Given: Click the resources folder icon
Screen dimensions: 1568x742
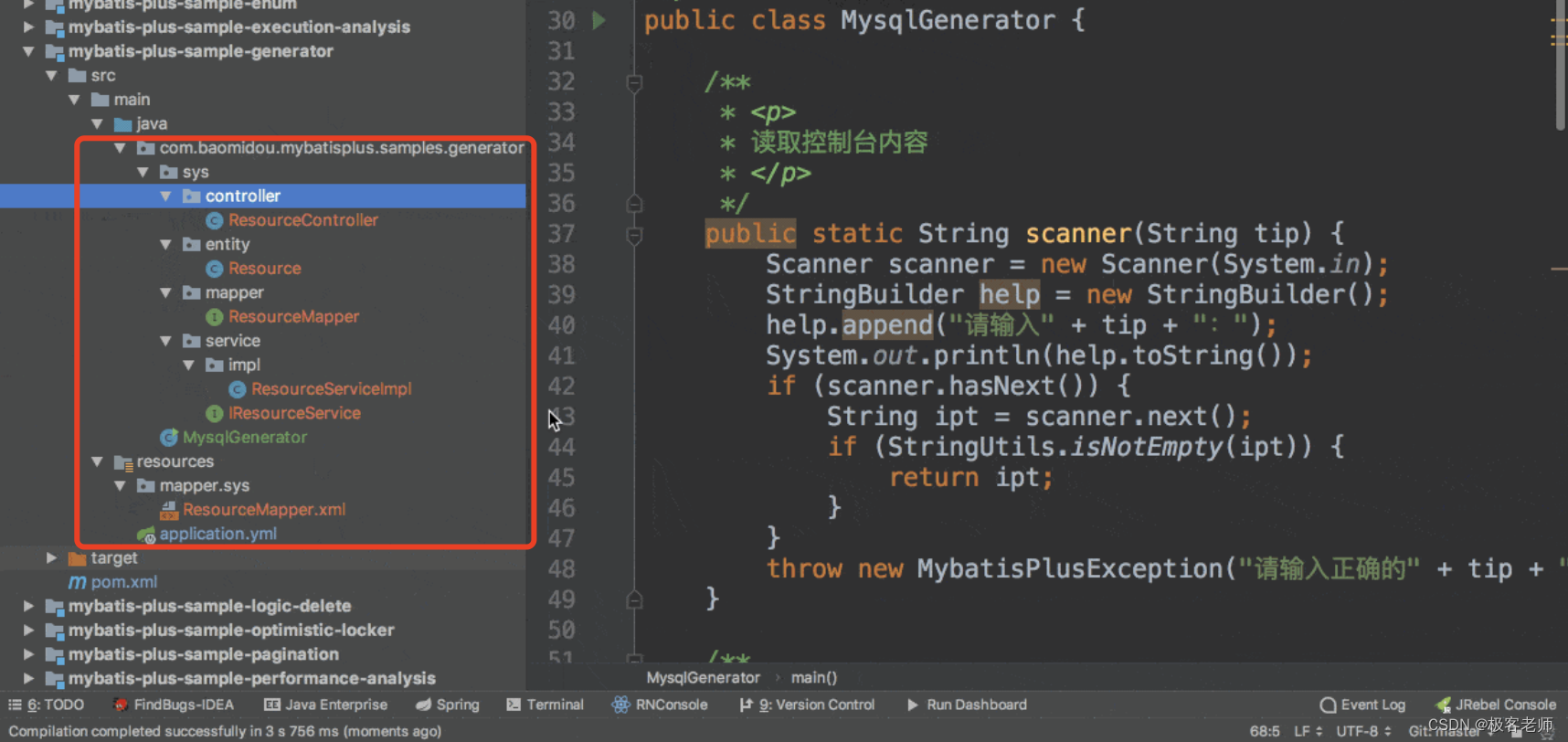Looking at the screenshot, I should 123,462.
